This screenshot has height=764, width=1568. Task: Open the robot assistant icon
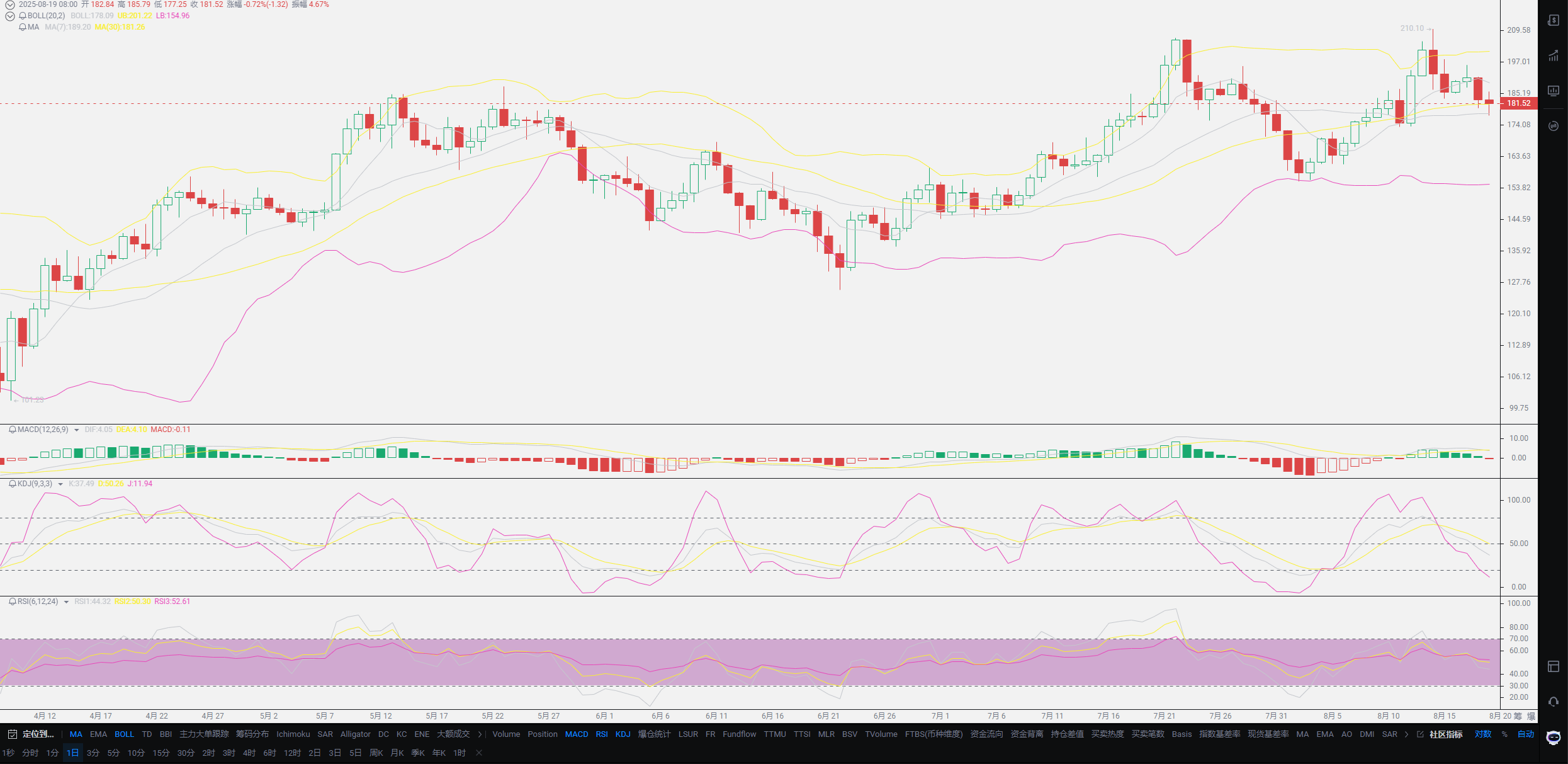(x=1554, y=738)
